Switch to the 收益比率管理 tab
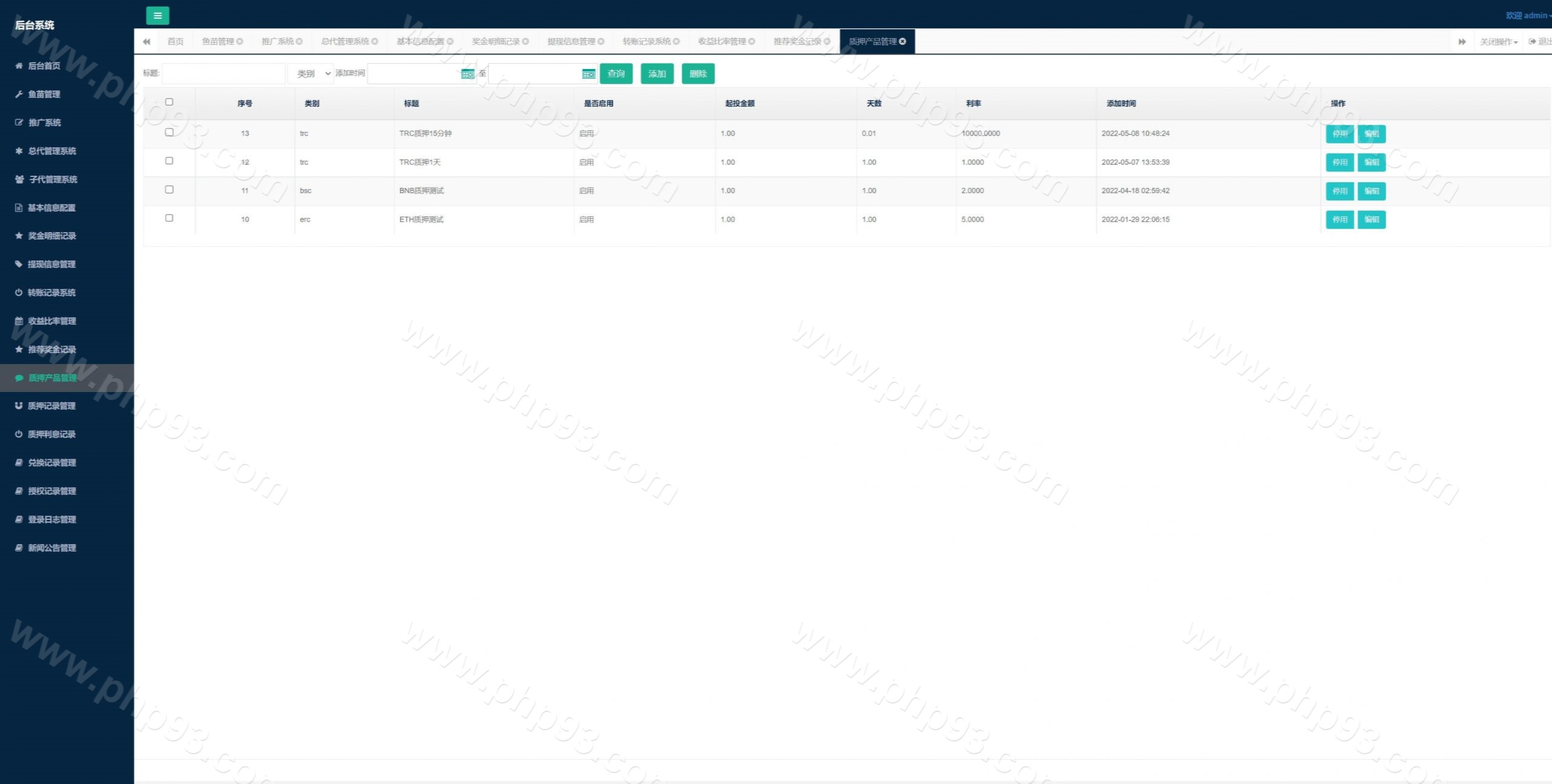 click(x=721, y=42)
